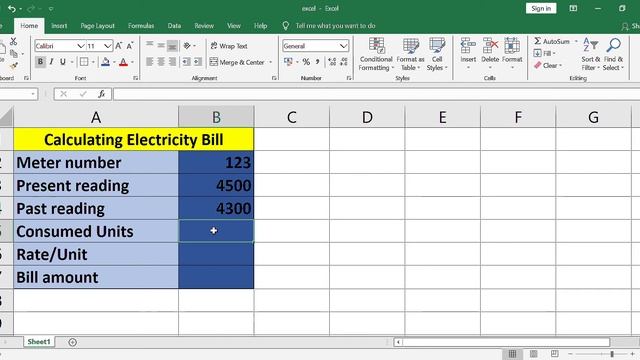Toggle Bold formatting
640x360 pixels.
click(40, 62)
